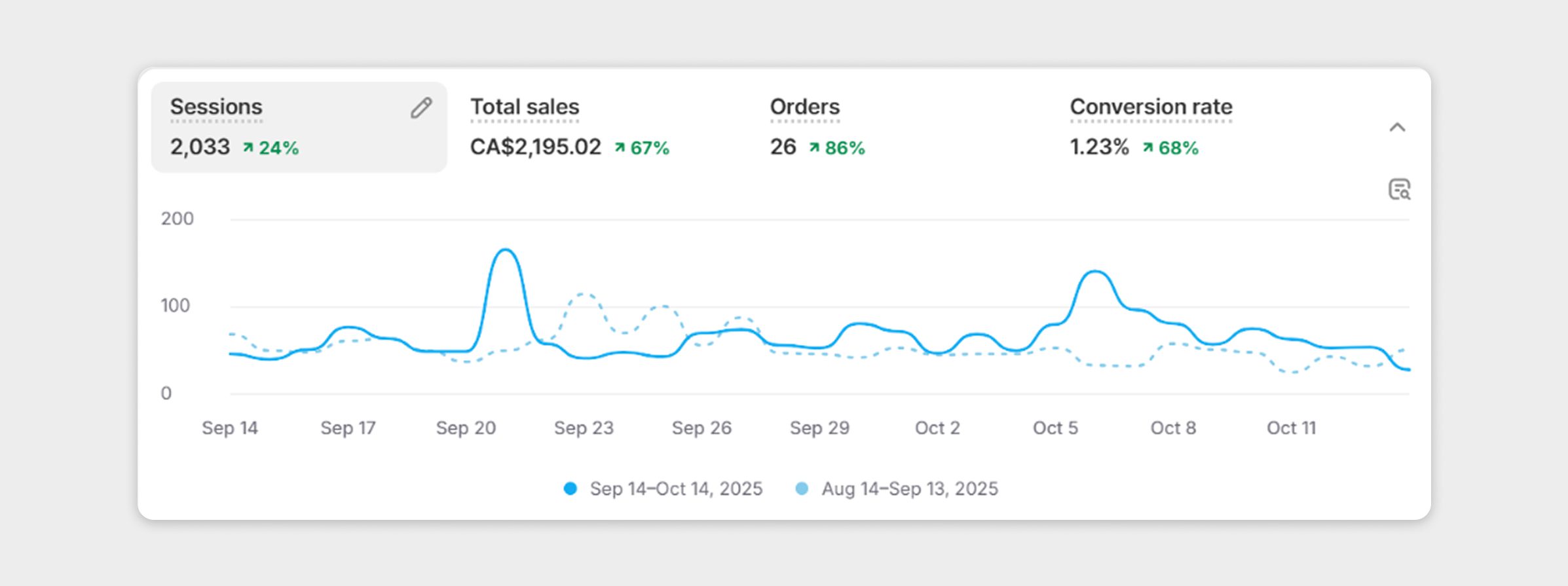Screen dimensions: 1568x586
Task: Click the Sep 26 x-axis label
Action: (701, 428)
